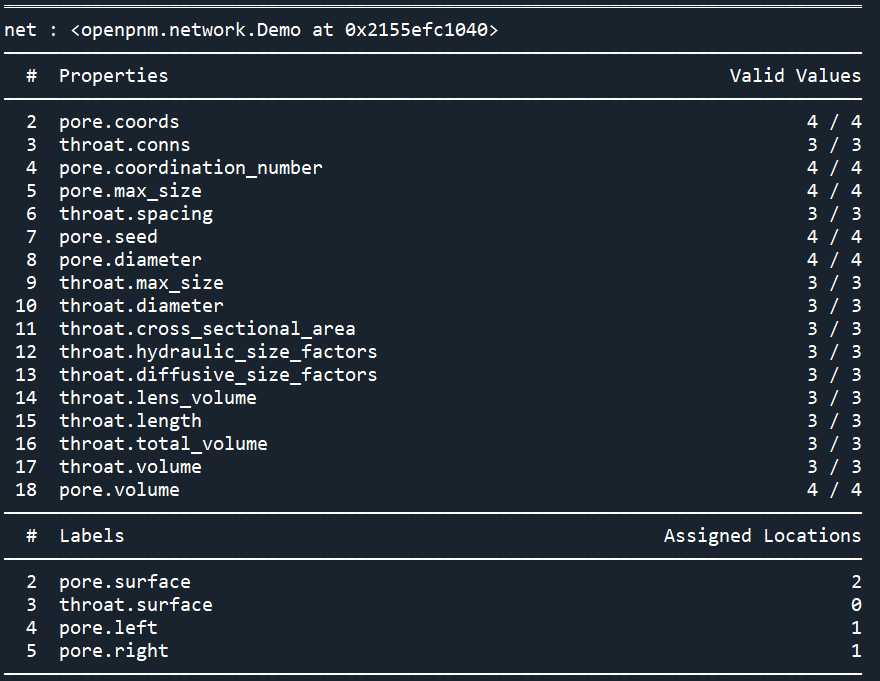Select pore.coordination_number text
880x681 pixels.
pyautogui.click(x=191, y=168)
